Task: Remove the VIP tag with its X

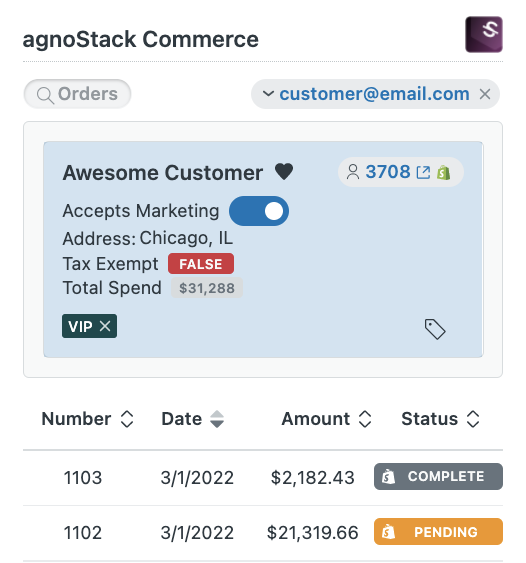Action: (x=105, y=326)
